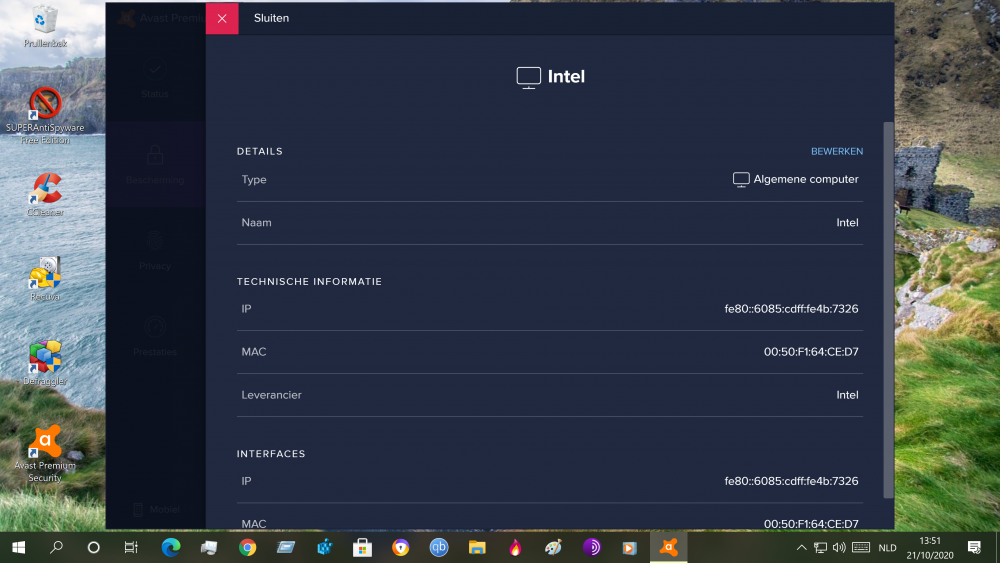Click the active Avast taskbar icon
Image resolution: width=1000 pixels, height=563 pixels.
pyautogui.click(x=668, y=547)
